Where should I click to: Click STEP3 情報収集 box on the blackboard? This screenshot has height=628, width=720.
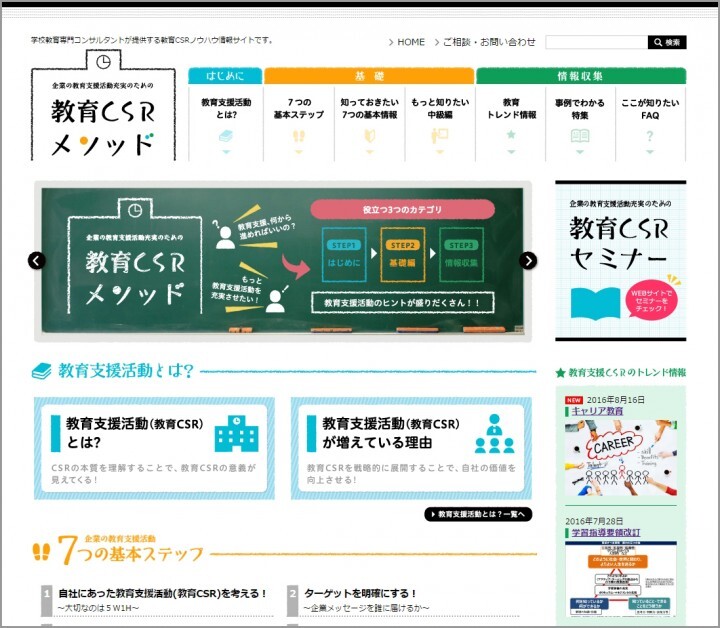point(461,255)
